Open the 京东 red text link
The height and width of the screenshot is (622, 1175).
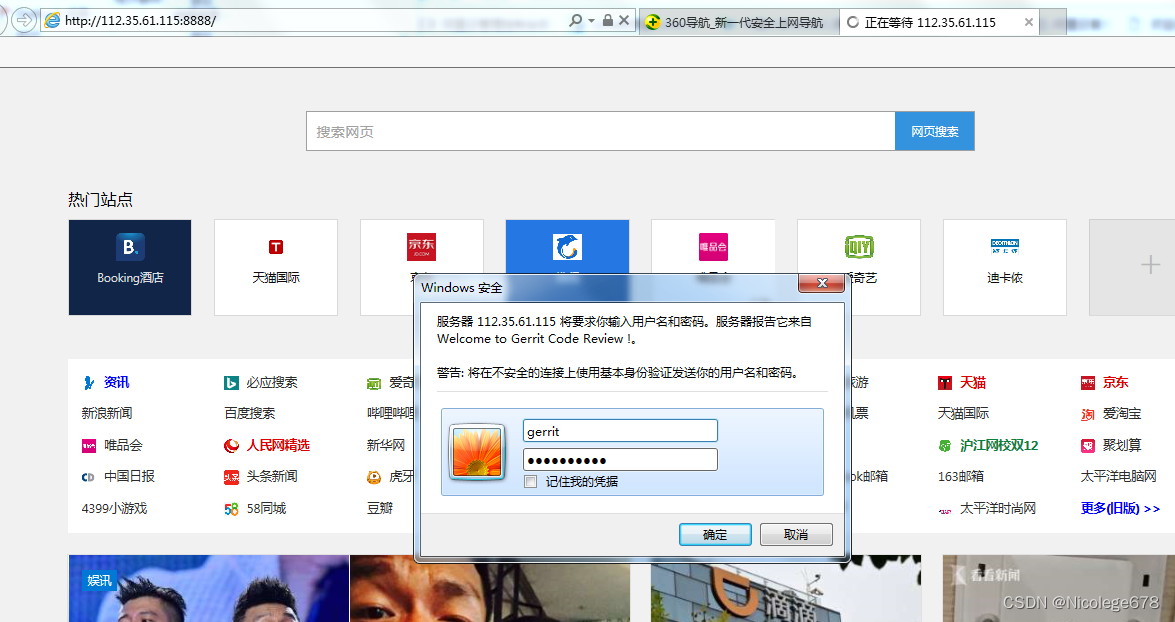pos(1115,382)
